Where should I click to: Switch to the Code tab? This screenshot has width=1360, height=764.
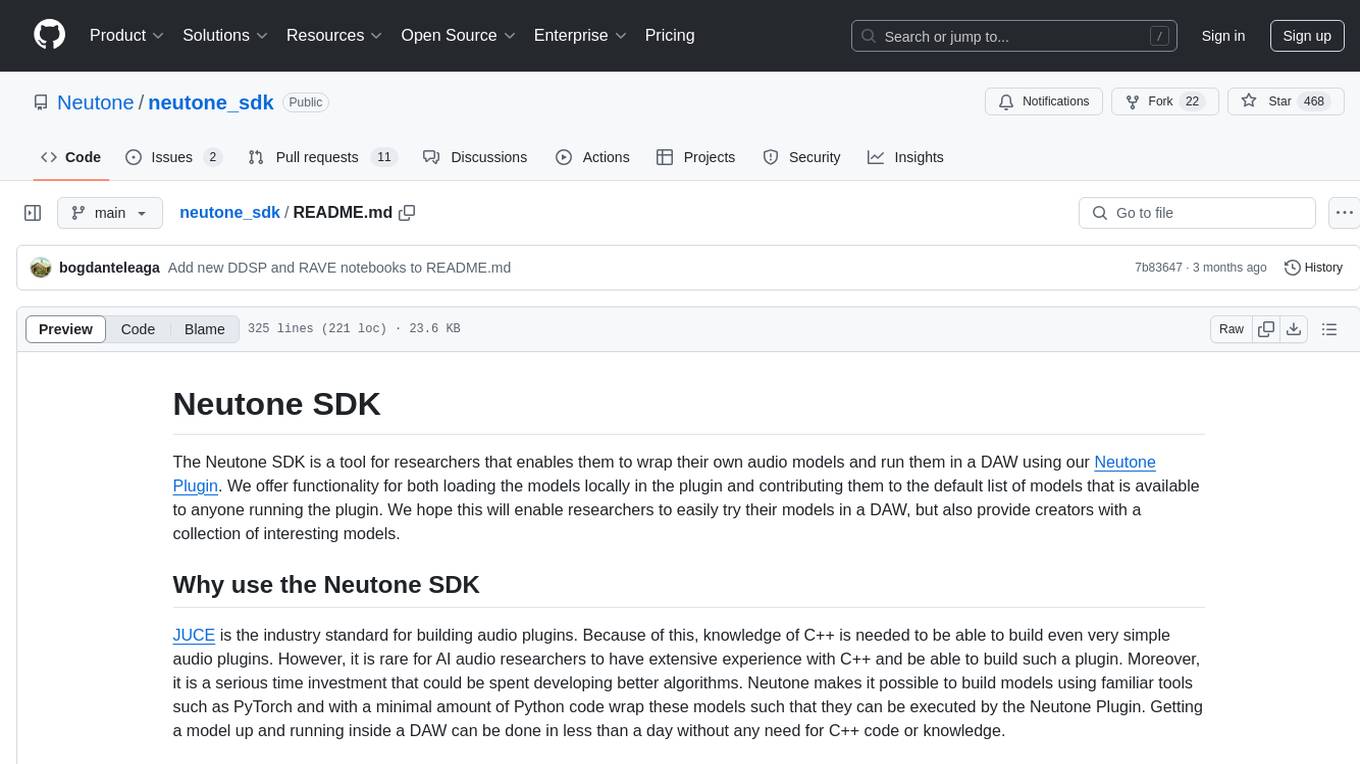click(x=71, y=157)
